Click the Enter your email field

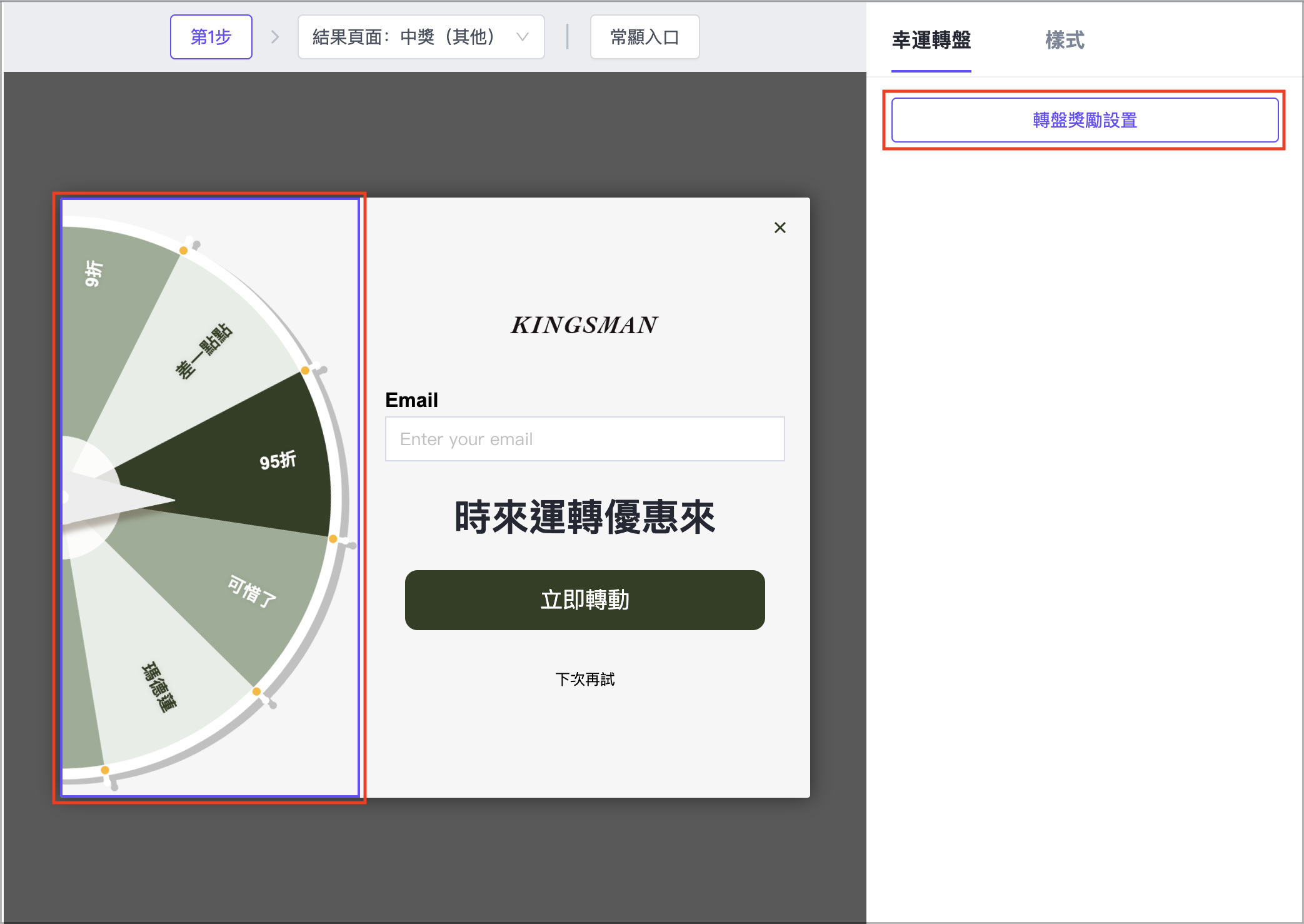point(584,439)
